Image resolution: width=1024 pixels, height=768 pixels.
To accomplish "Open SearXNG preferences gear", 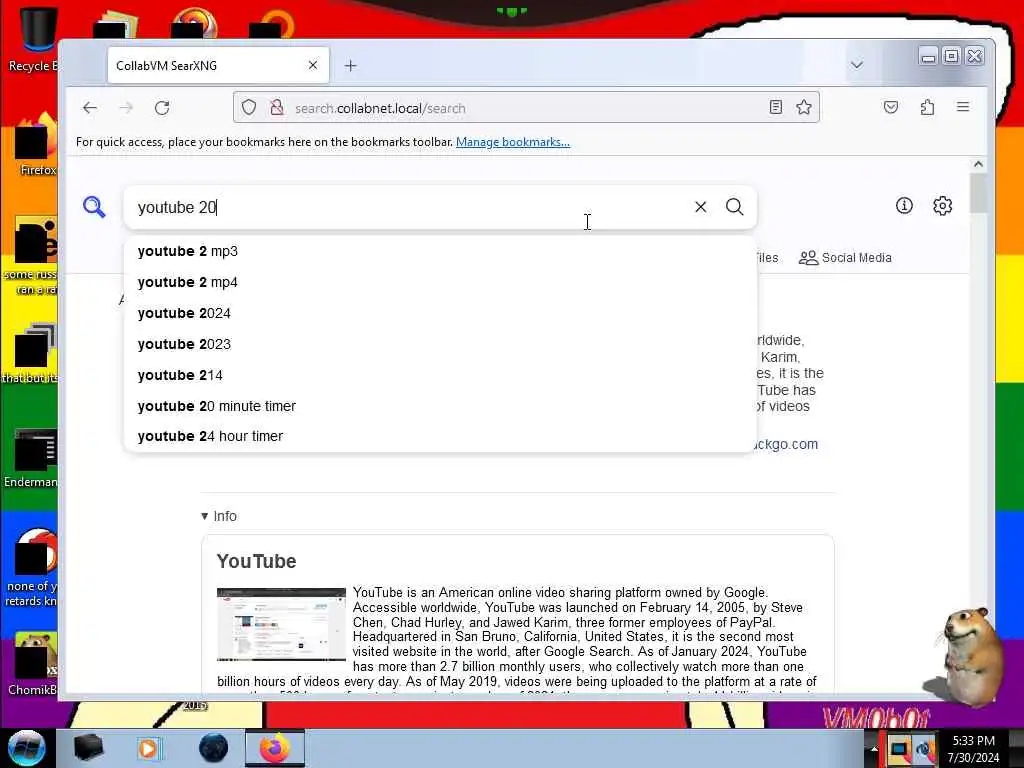I will [x=942, y=206].
